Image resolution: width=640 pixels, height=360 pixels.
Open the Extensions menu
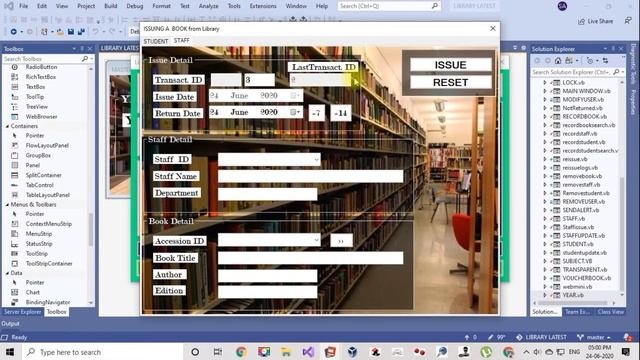coord(263,6)
